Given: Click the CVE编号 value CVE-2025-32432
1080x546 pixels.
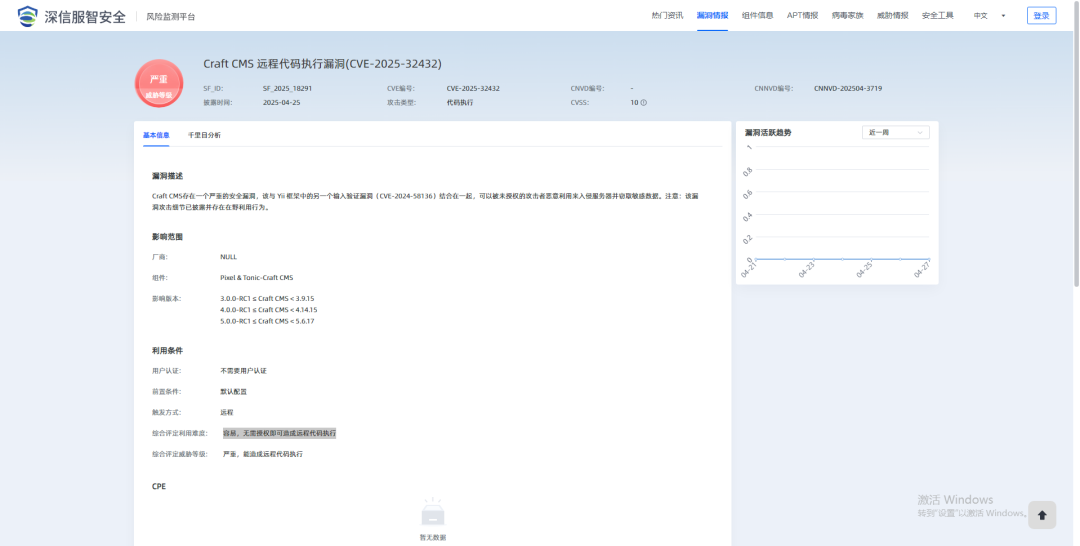Looking at the screenshot, I should [473, 89].
